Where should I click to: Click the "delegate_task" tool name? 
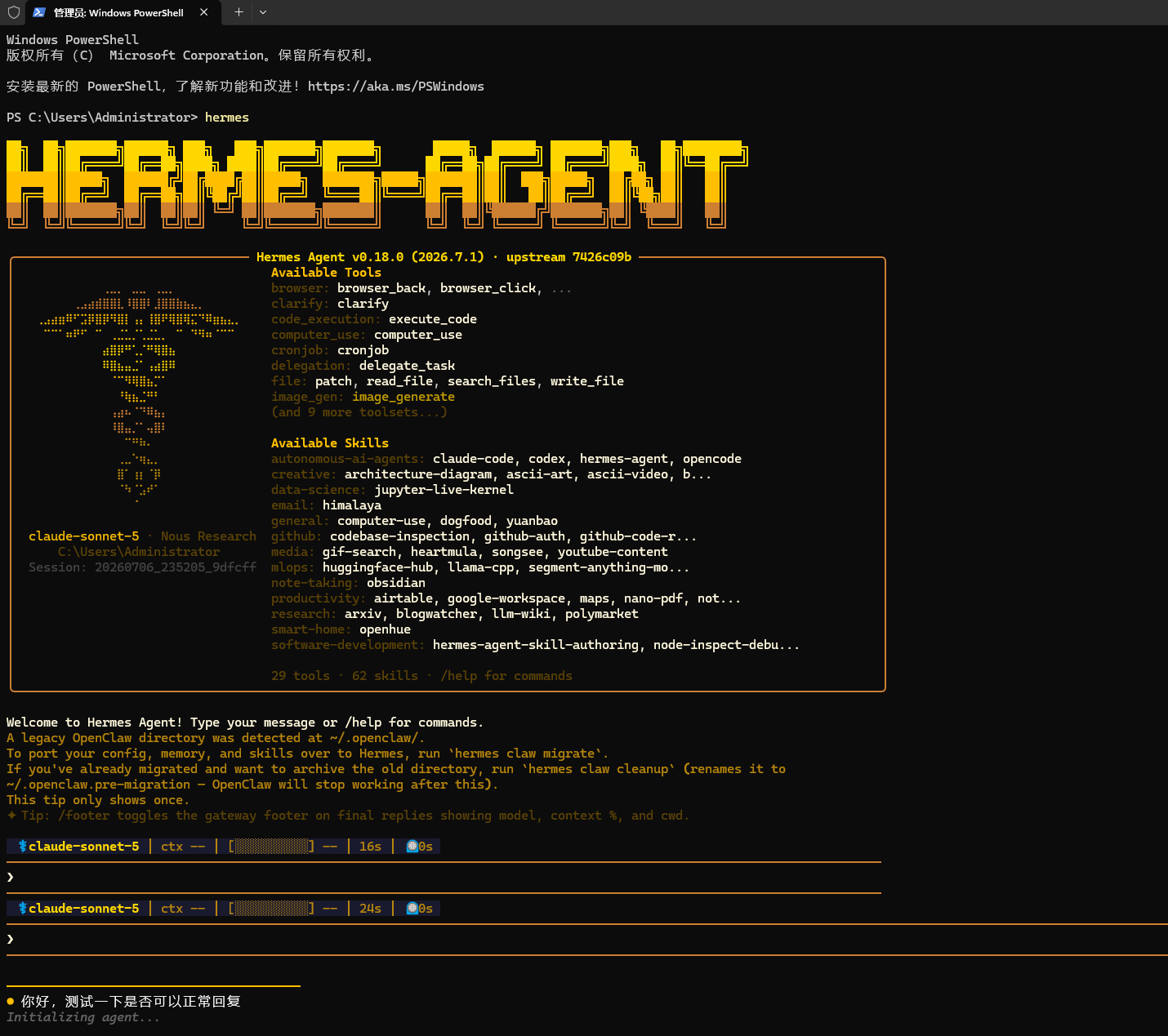click(x=407, y=366)
